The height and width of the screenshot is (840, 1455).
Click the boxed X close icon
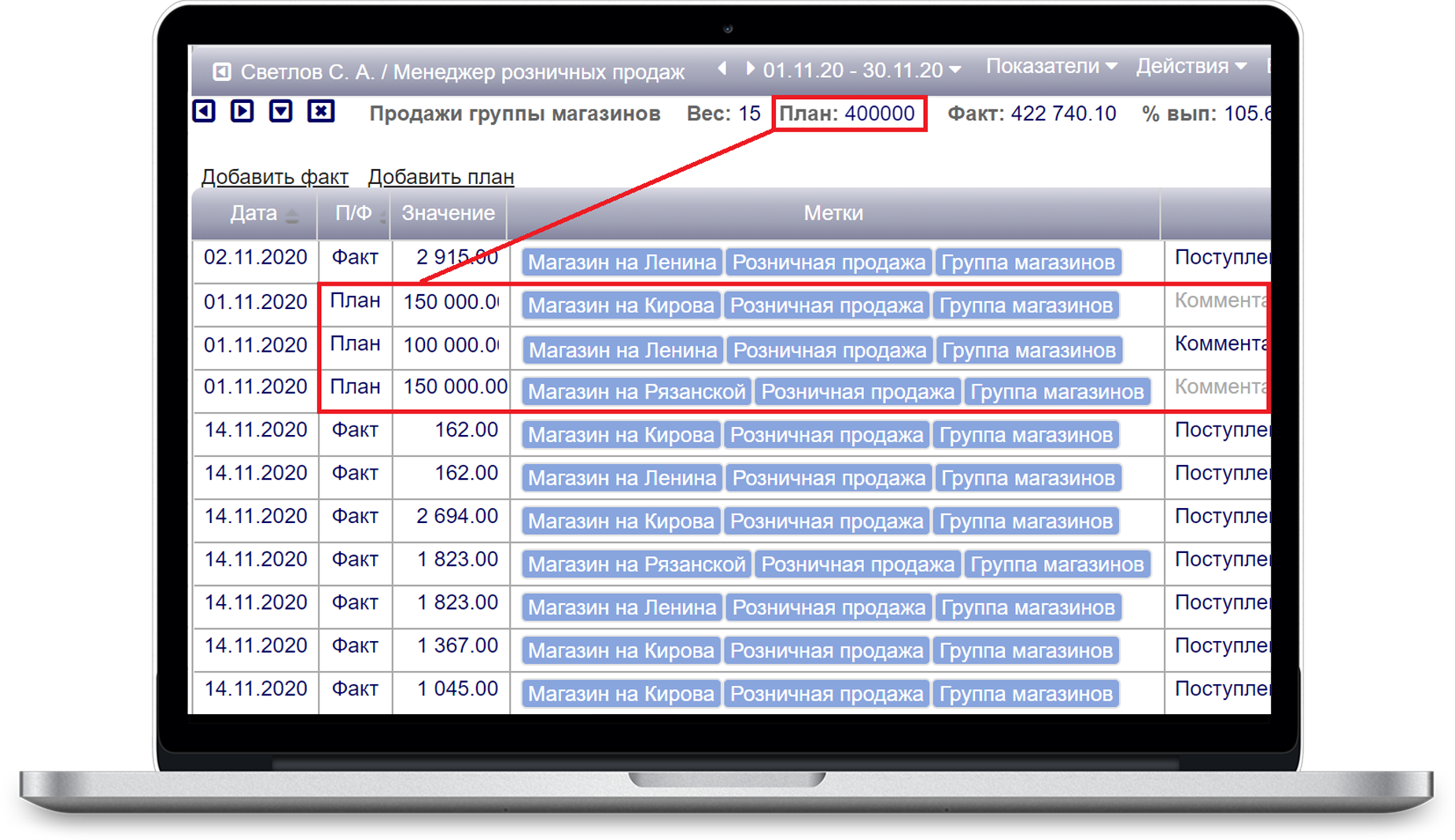pos(320,111)
